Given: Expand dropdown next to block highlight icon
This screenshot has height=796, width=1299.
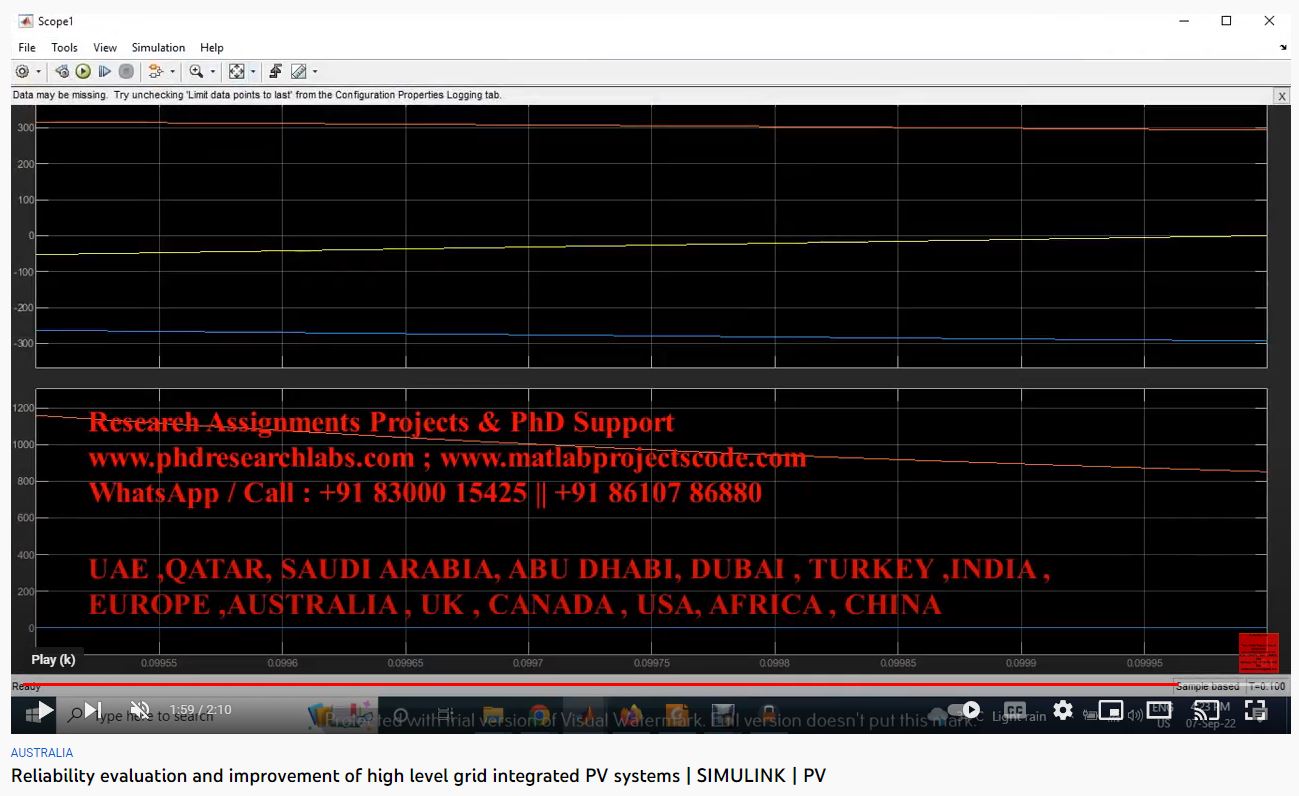Looking at the screenshot, I should pyautogui.click(x=172, y=72).
